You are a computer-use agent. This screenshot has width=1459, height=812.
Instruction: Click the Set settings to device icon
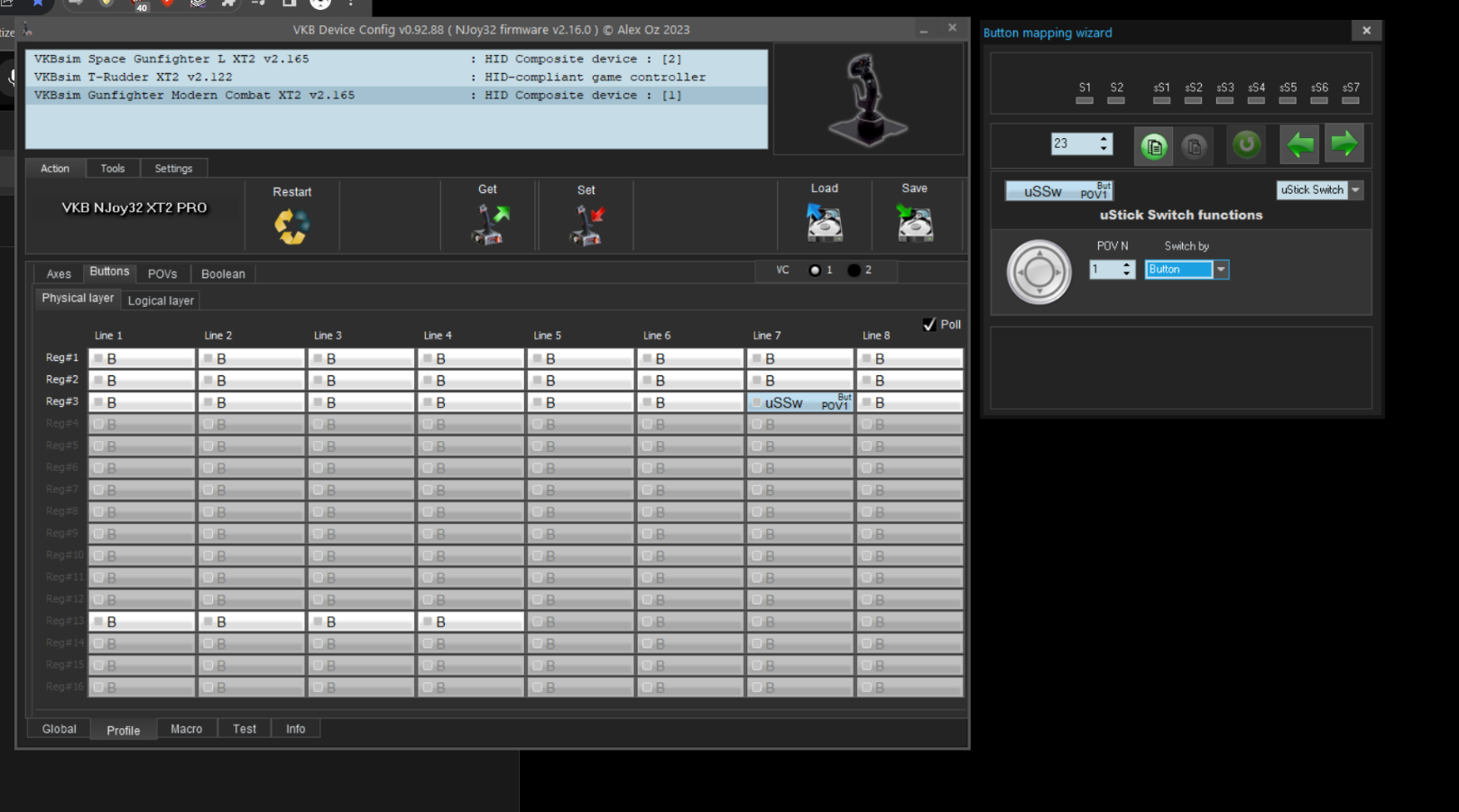click(x=586, y=226)
